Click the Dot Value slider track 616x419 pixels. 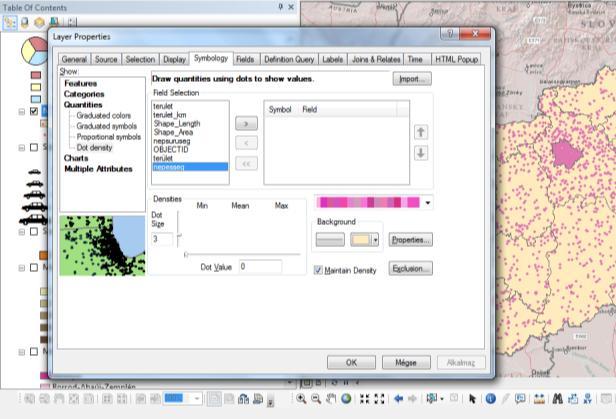click(x=242, y=254)
